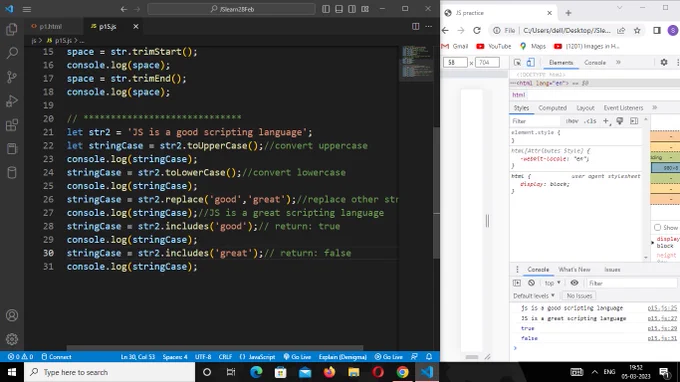The image size is (680, 382).
Task: Change end of line sequence CRLF
Action: 225,357
